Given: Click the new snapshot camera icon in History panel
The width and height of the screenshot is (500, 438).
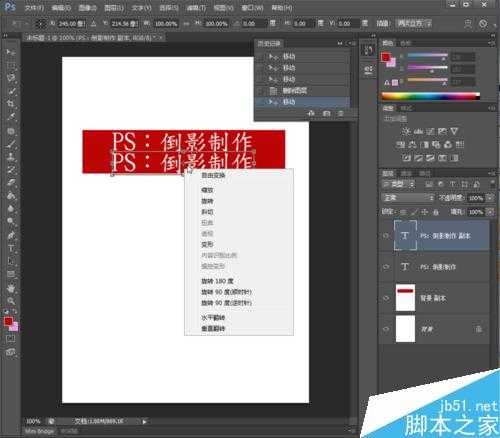Looking at the screenshot, I should pyautogui.click(x=326, y=114).
